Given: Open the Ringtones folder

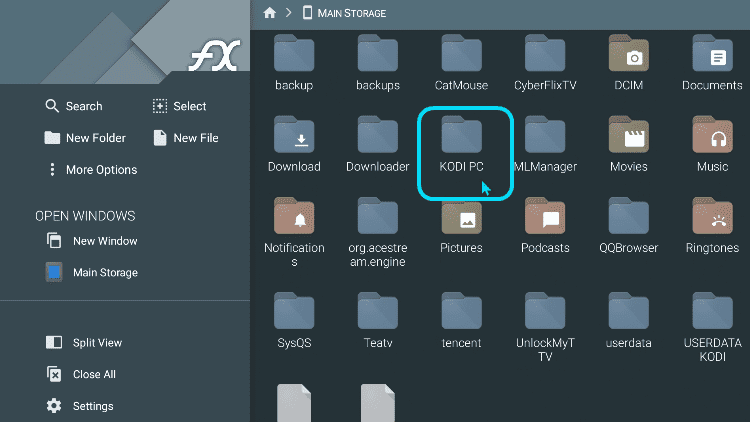Looking at the screenshot, I should (712, 226).
